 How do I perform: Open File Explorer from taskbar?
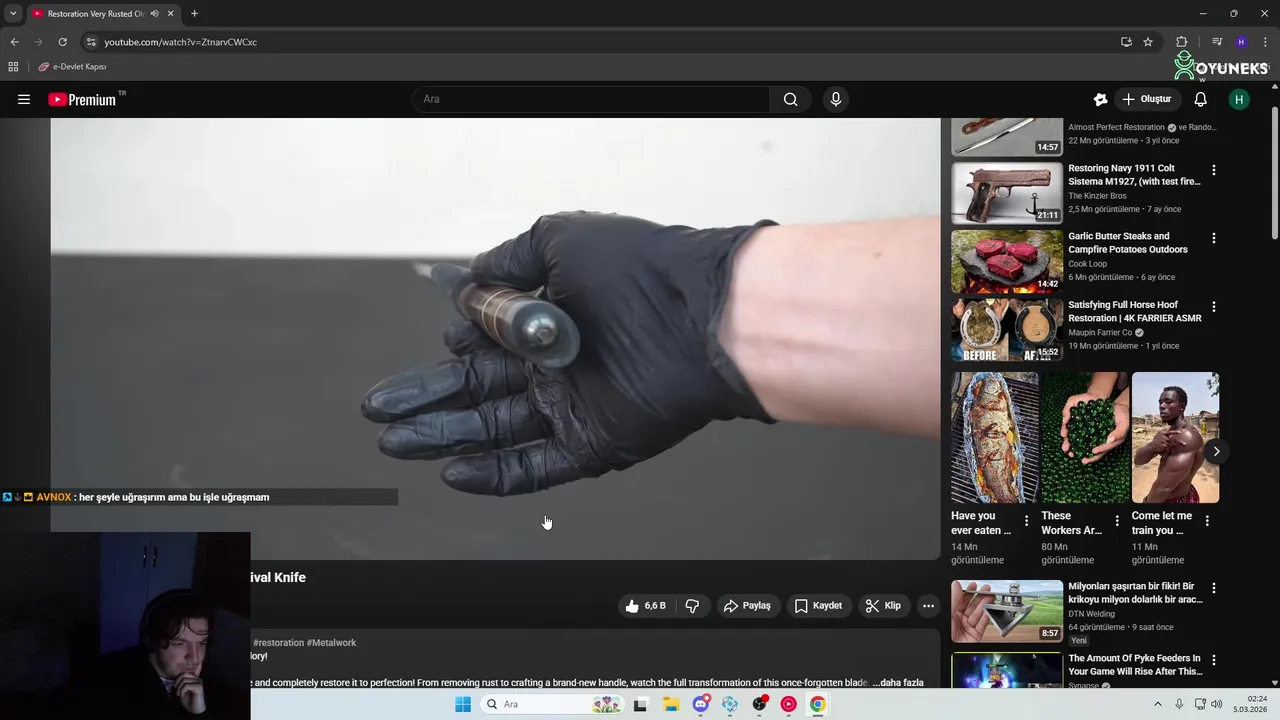[x=671, y=704]
